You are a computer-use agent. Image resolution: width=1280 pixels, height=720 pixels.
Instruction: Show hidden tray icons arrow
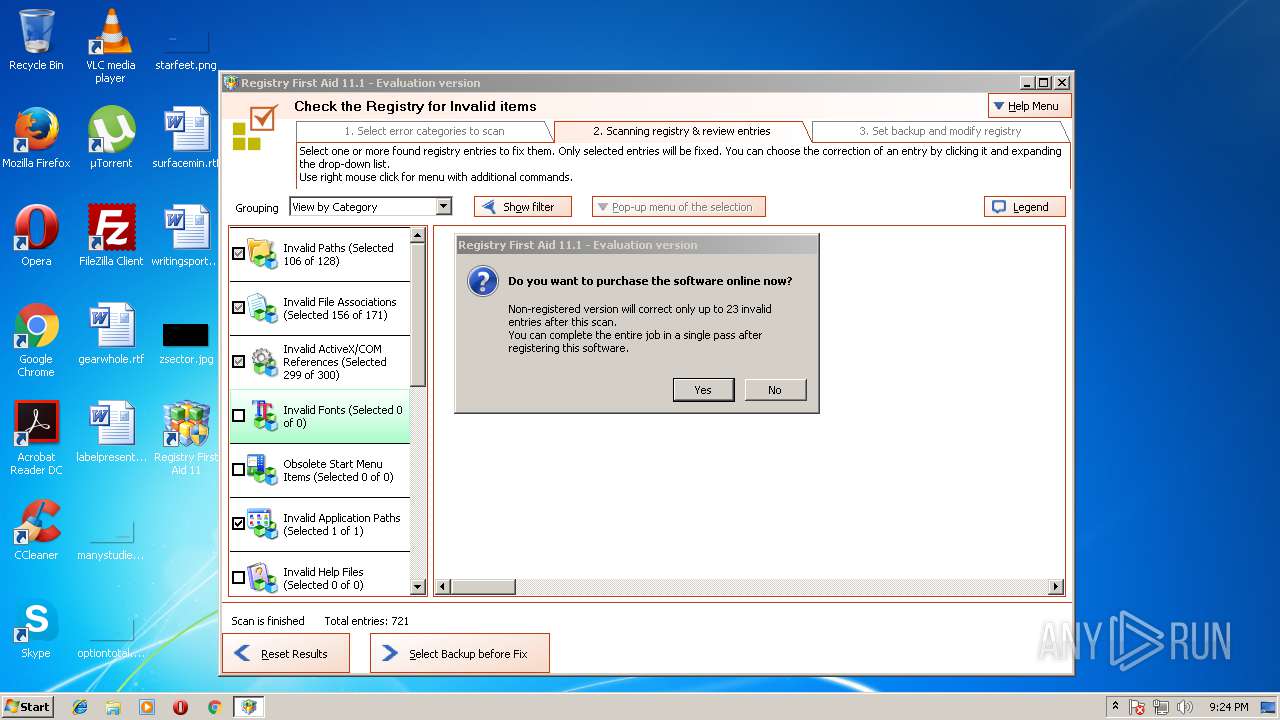tap(1115, 707)
